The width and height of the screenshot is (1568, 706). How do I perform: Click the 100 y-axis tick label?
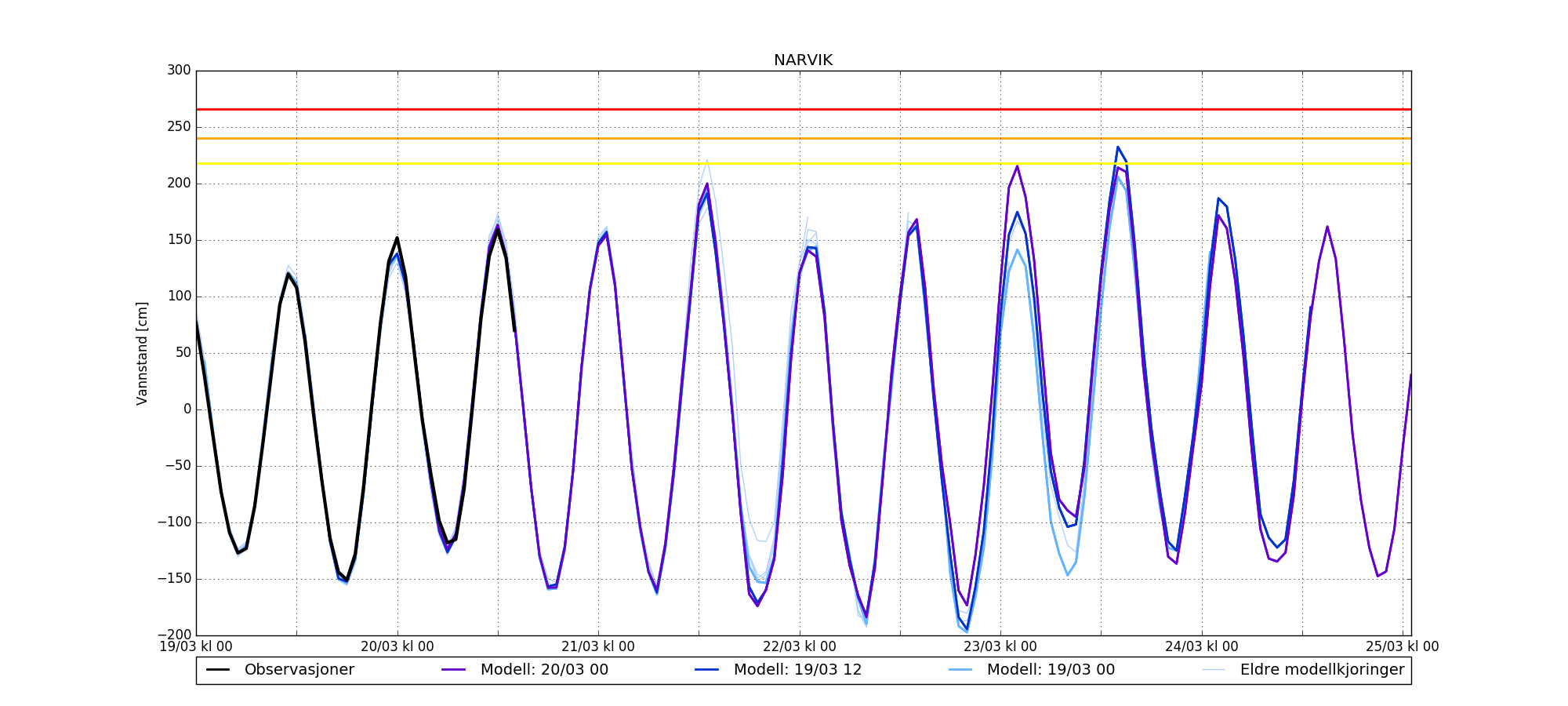179,297
